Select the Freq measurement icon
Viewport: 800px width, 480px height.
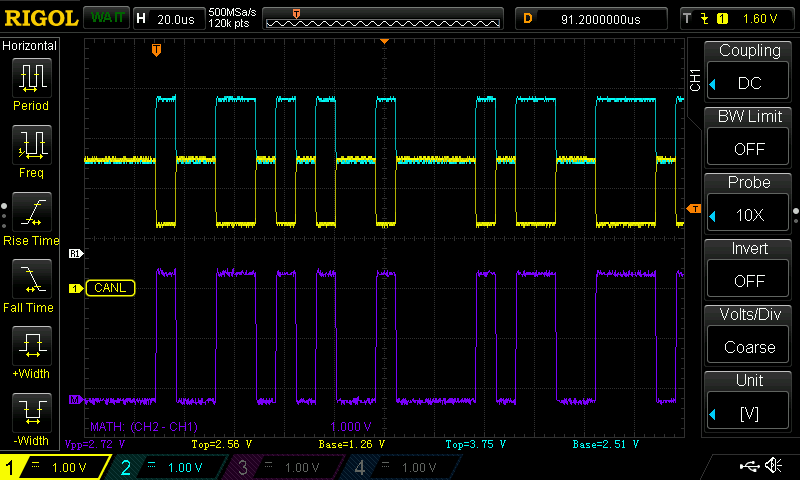(x=32, y=144)
